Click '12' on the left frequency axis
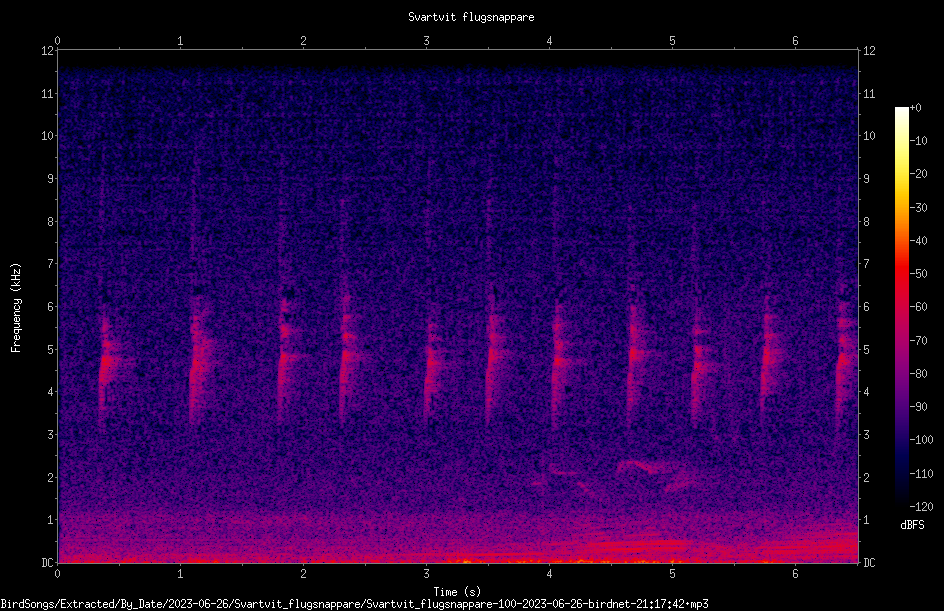Image resolution: width=944 pixels, height=611 pixels. 48,51
